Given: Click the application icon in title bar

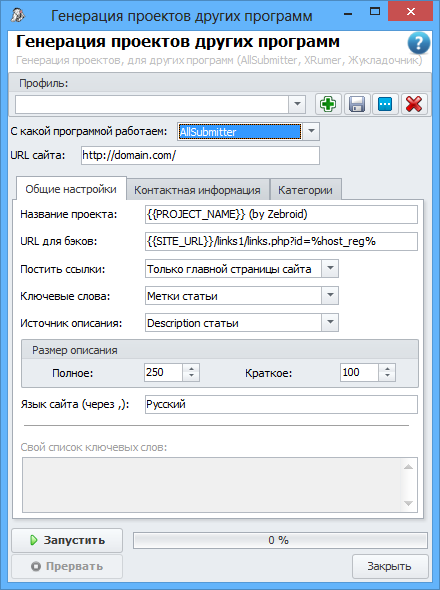Looking at the screenshot, I should coord(18,15).
